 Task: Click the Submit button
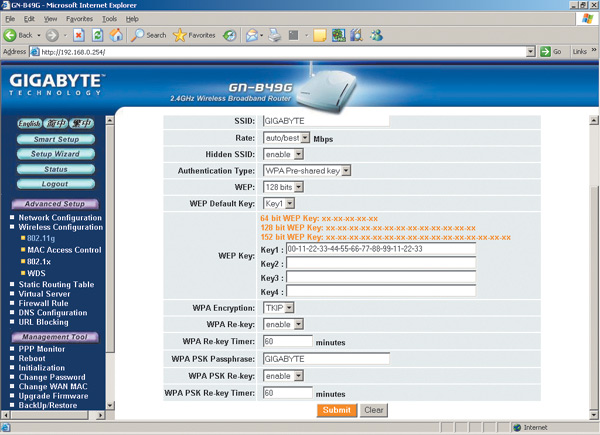pyautogui.click(x=336, y=410)
